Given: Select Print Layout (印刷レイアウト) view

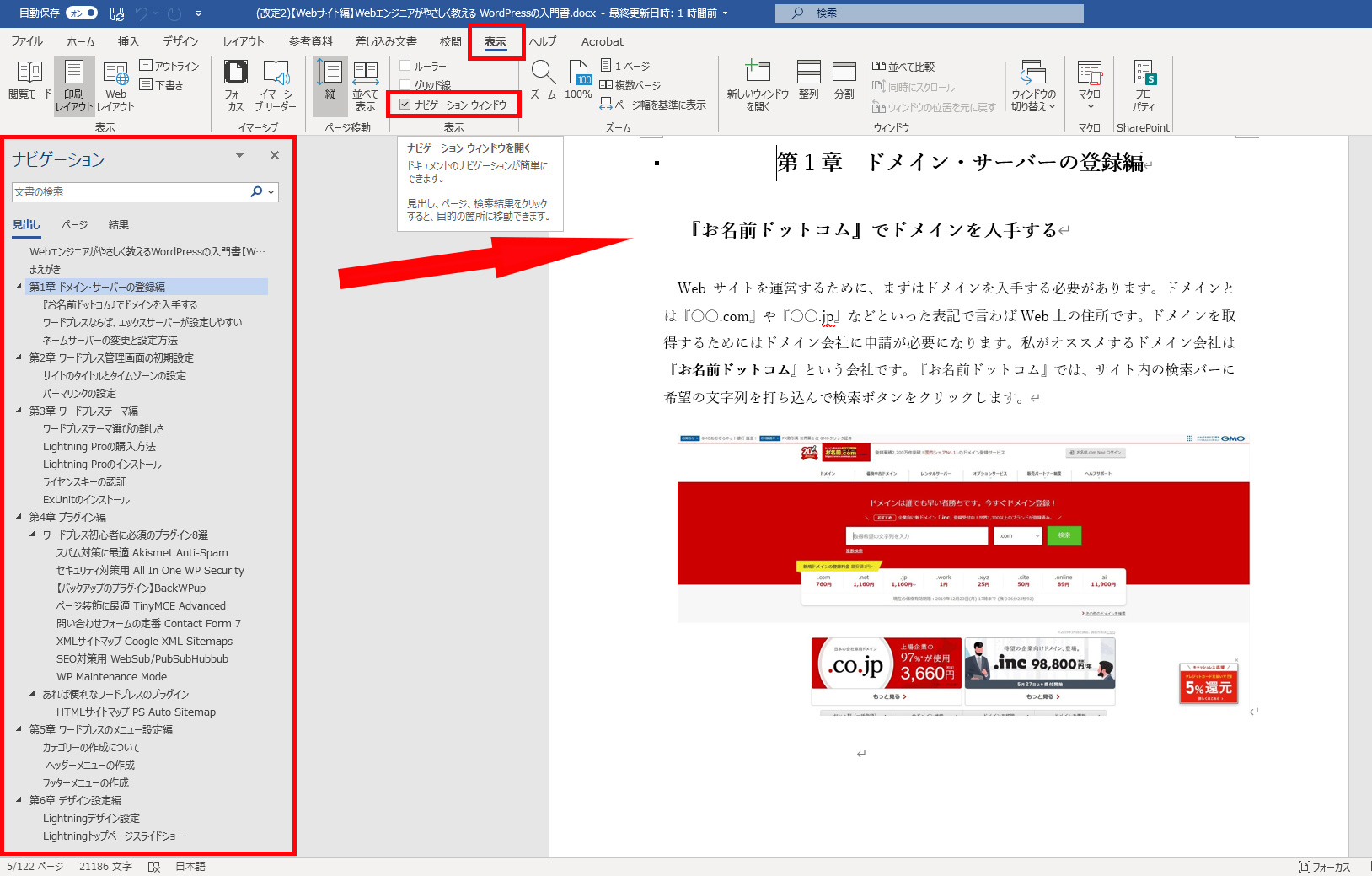Looking at the screenshot, I should (74, 85).
